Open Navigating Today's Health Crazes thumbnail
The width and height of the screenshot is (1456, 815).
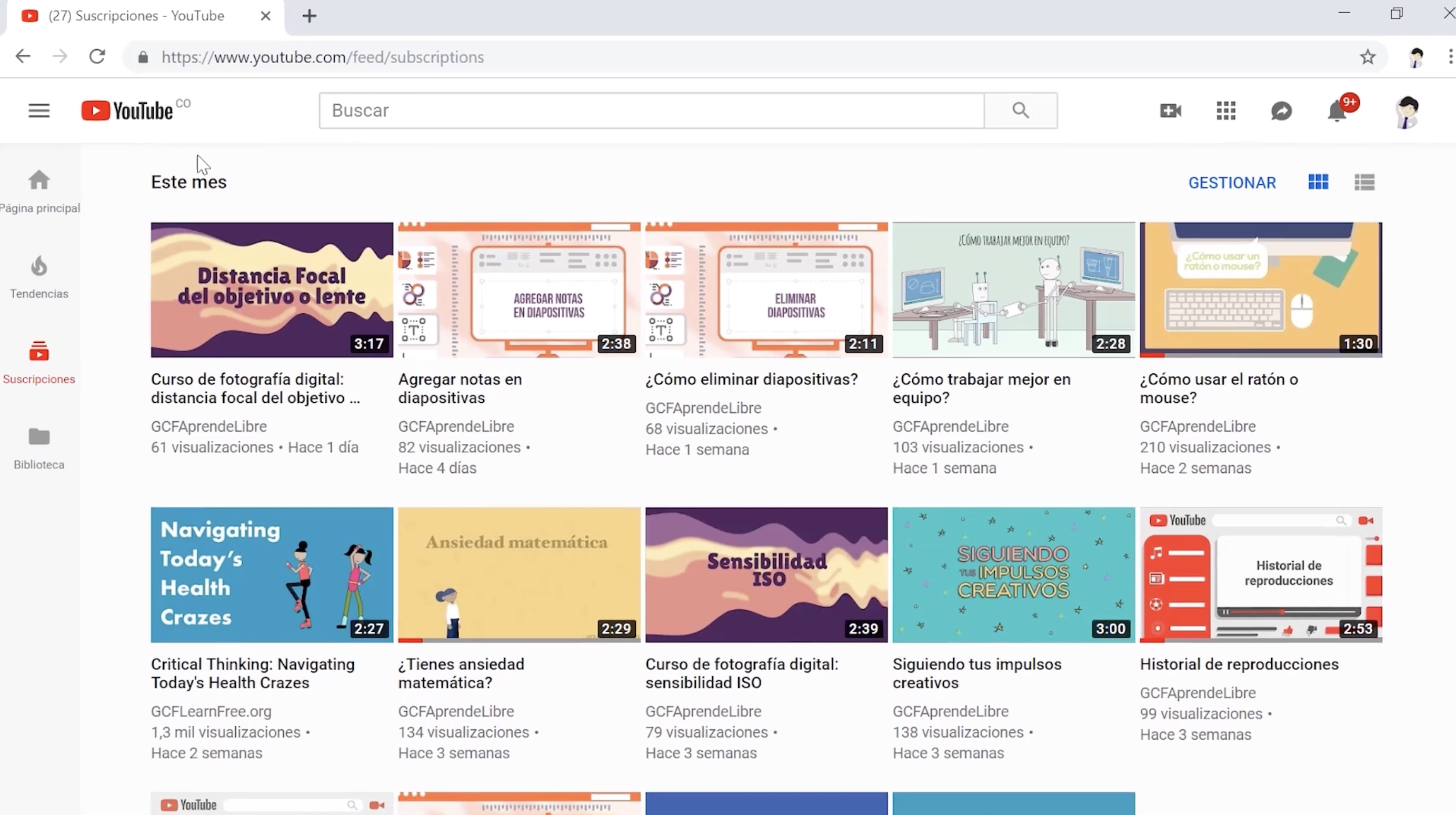(272, 574)
